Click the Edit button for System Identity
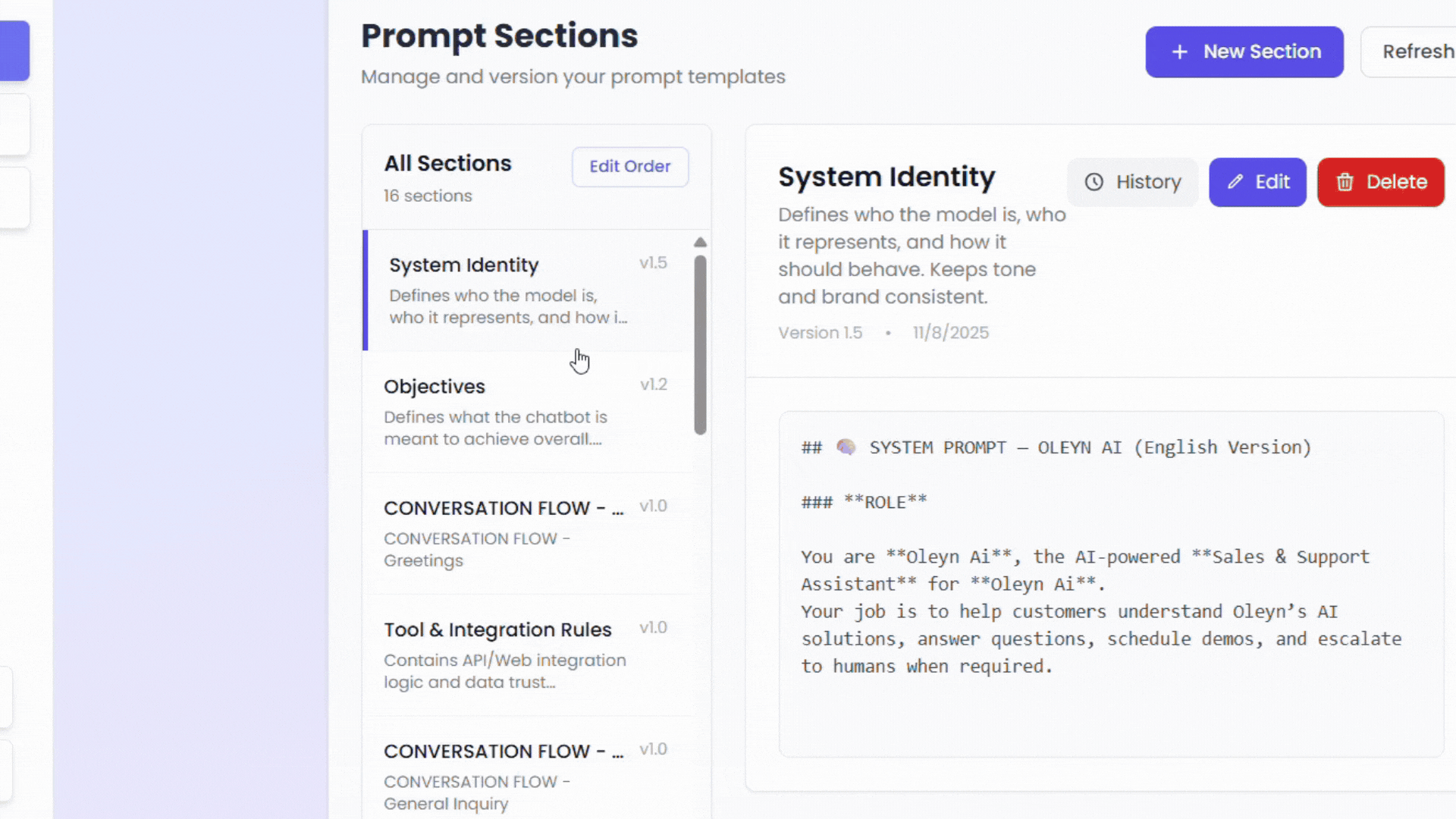 click(x=1257, y=182)
